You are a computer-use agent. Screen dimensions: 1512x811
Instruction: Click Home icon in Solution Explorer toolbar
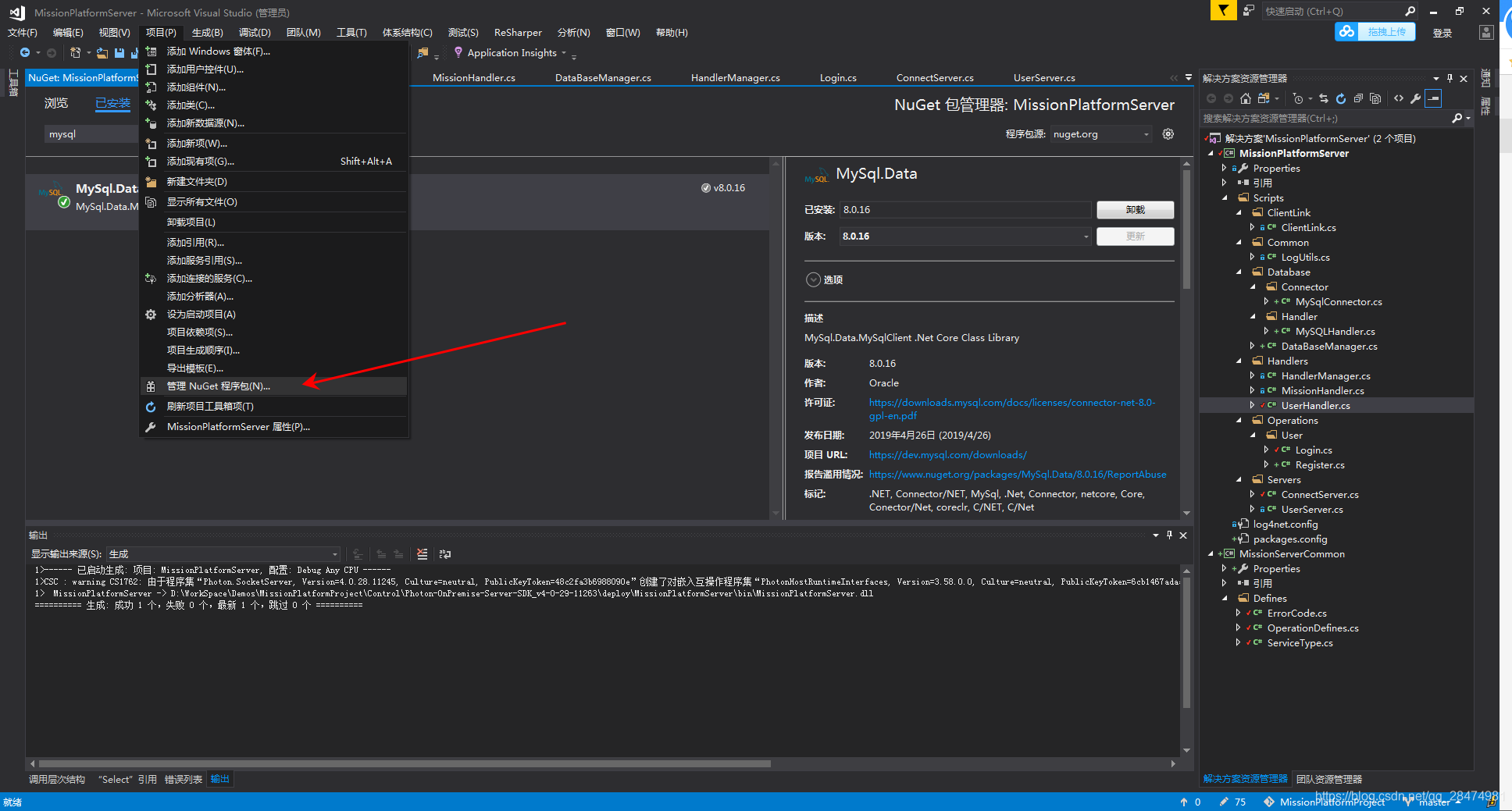coord(1246,98)
